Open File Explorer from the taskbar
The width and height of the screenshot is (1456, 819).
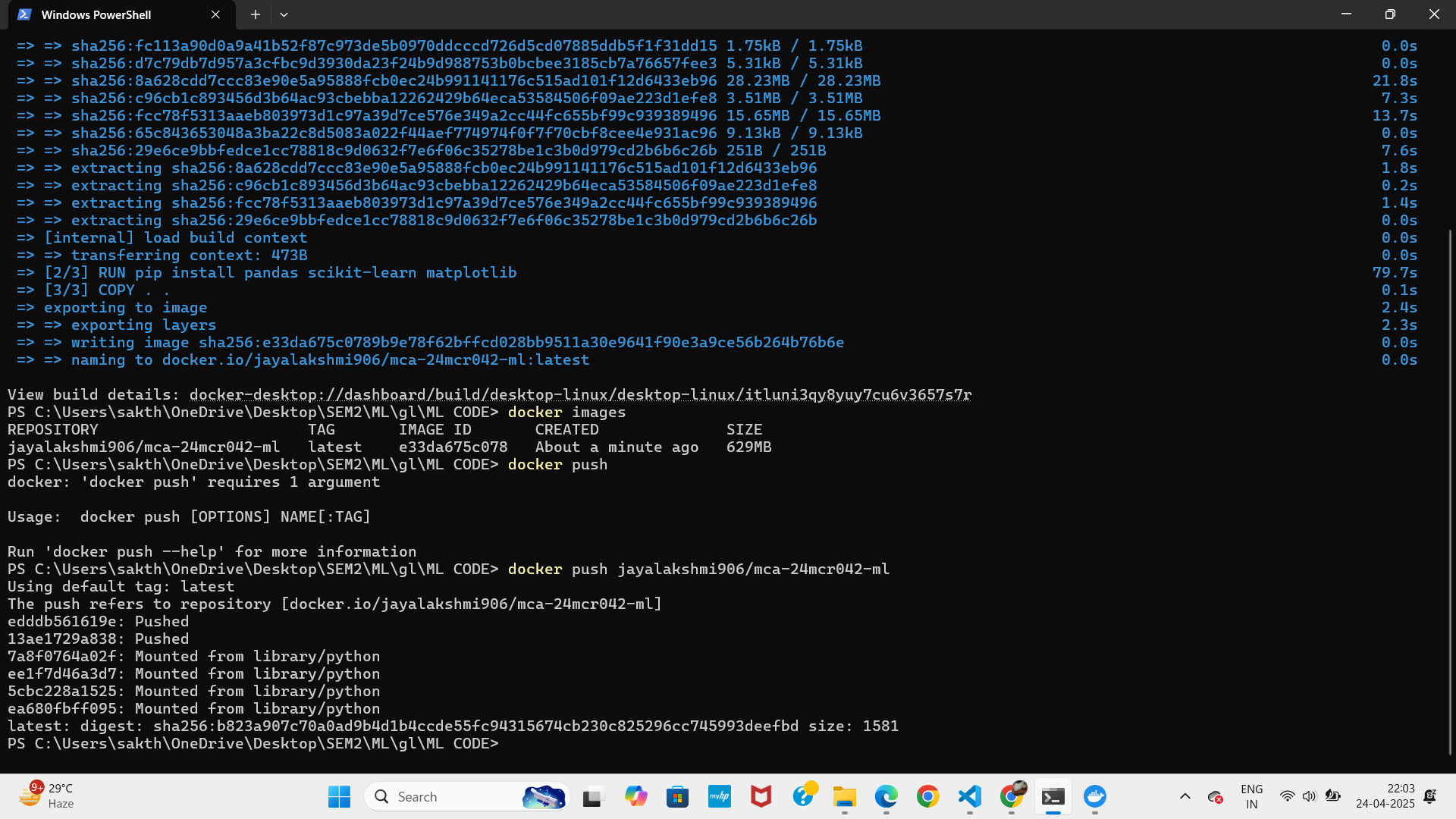click(844, 796)
